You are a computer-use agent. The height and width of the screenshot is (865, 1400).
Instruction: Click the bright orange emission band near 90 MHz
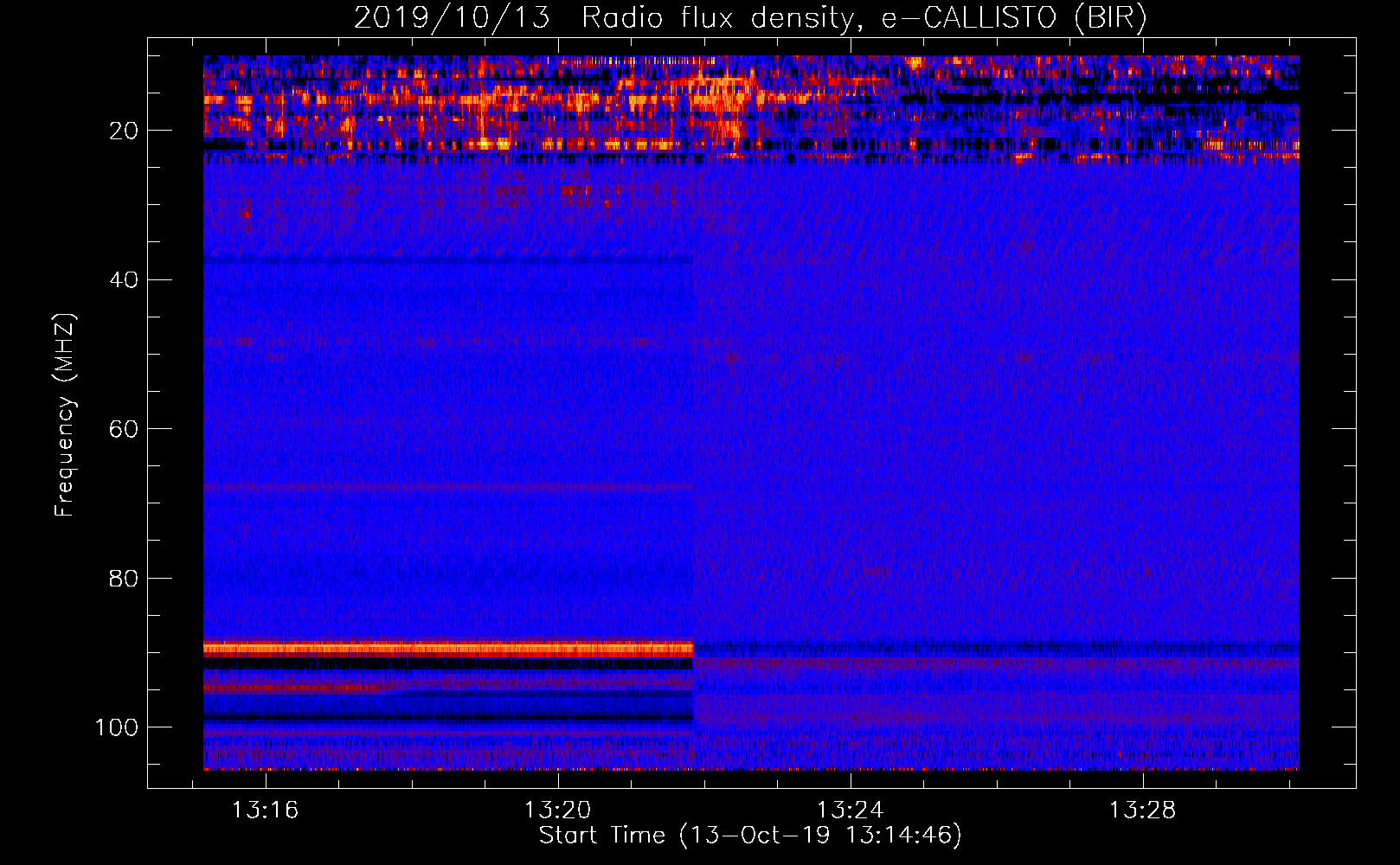[448, 649]
